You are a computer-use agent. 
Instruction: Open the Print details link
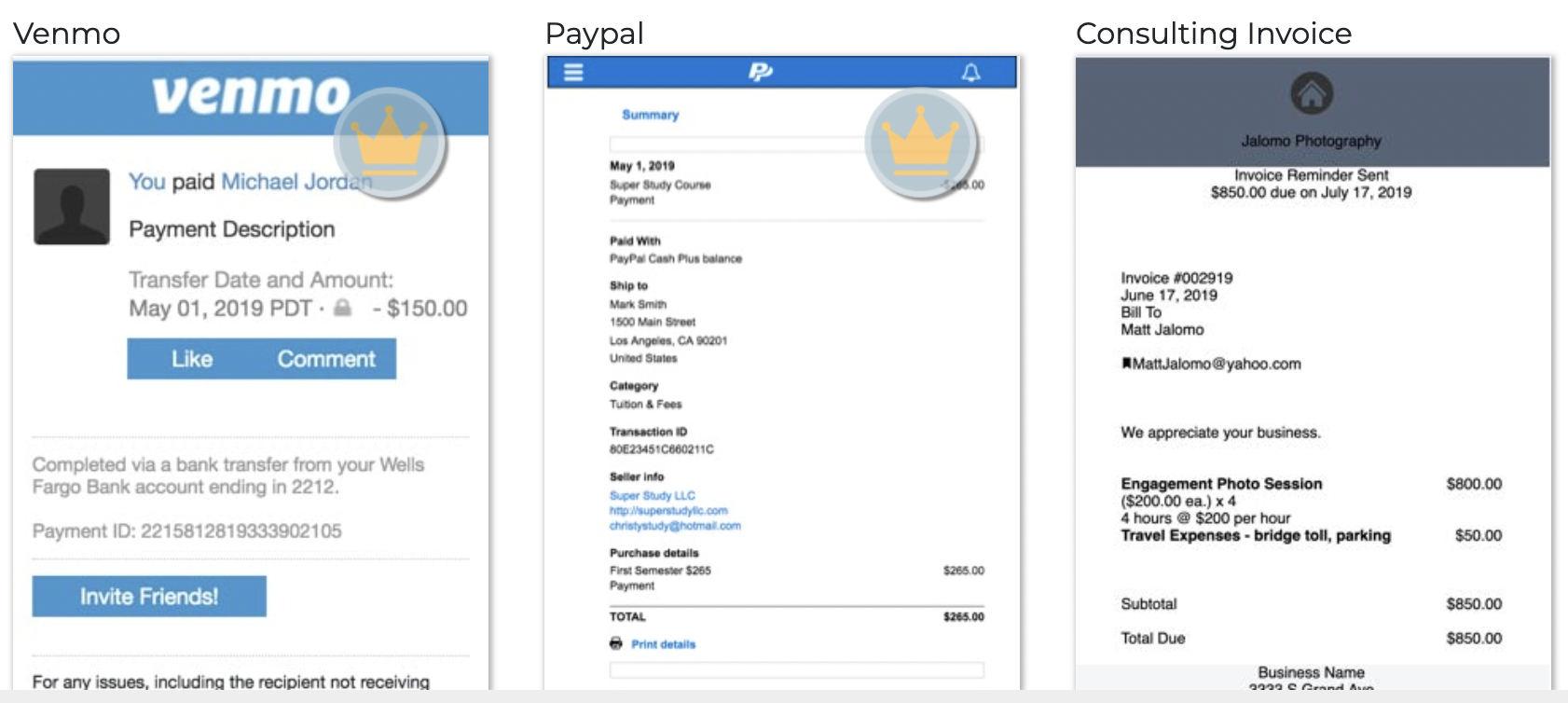tap(663, 644)
